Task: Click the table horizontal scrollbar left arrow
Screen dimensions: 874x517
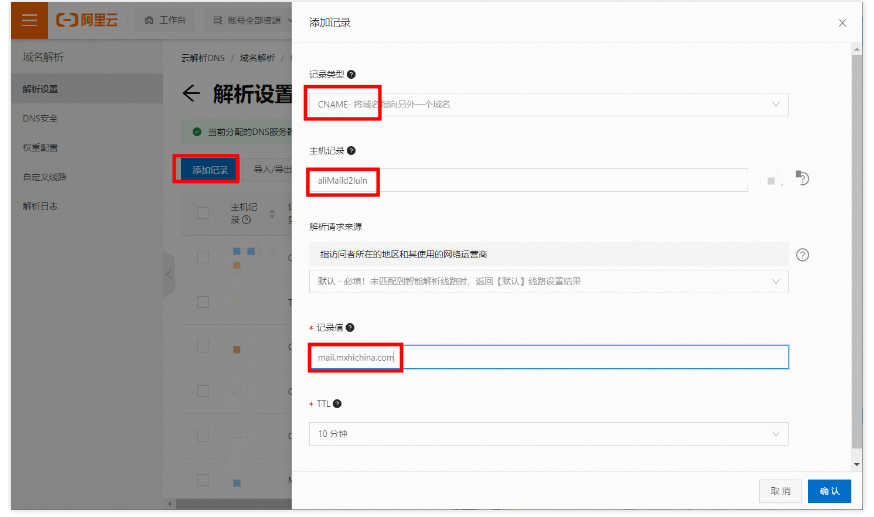Action: 170,504
